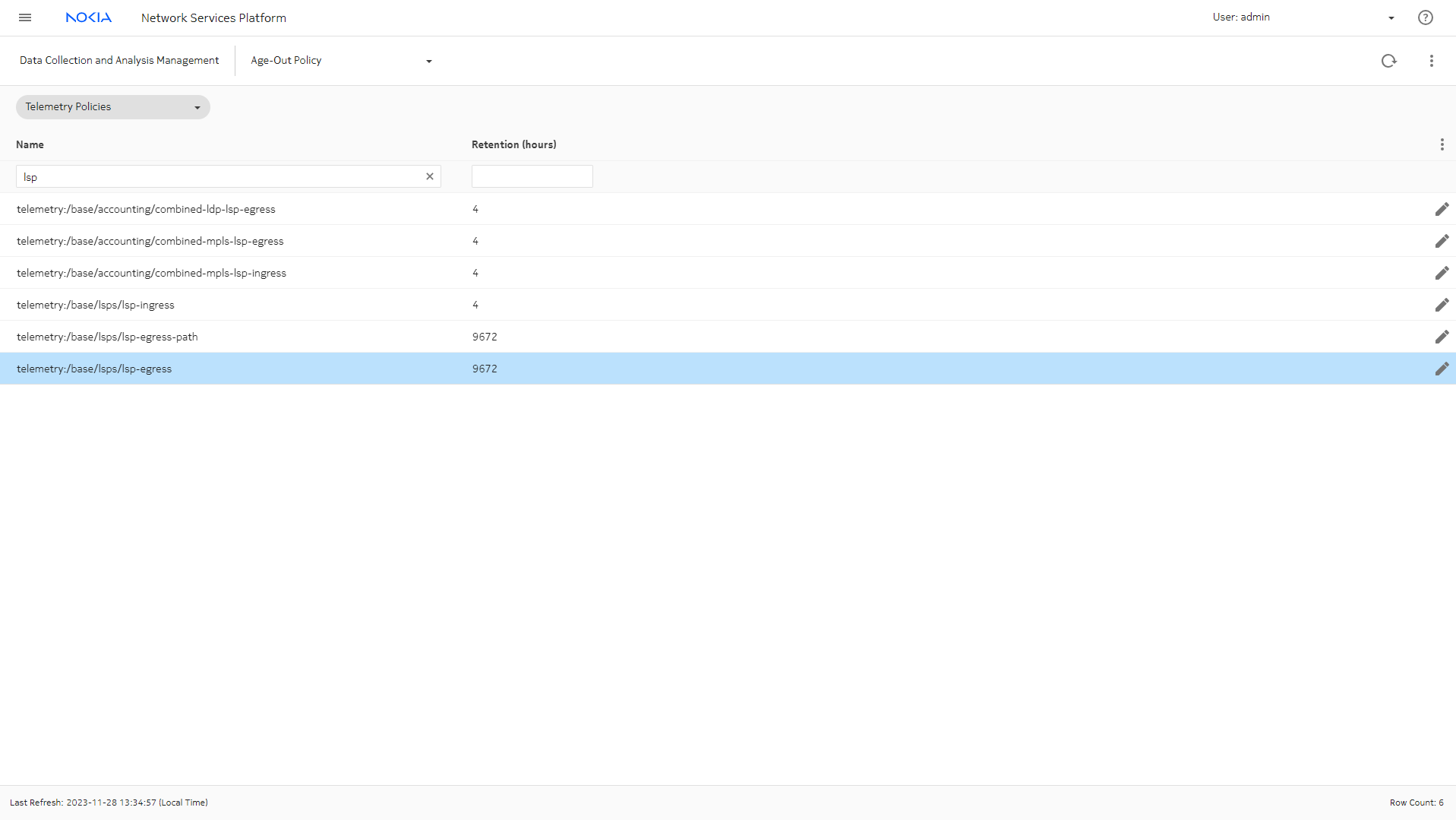
Task: Edit combined-ldp-lsp-egress retention policy
Action: tap(1441, 209)
